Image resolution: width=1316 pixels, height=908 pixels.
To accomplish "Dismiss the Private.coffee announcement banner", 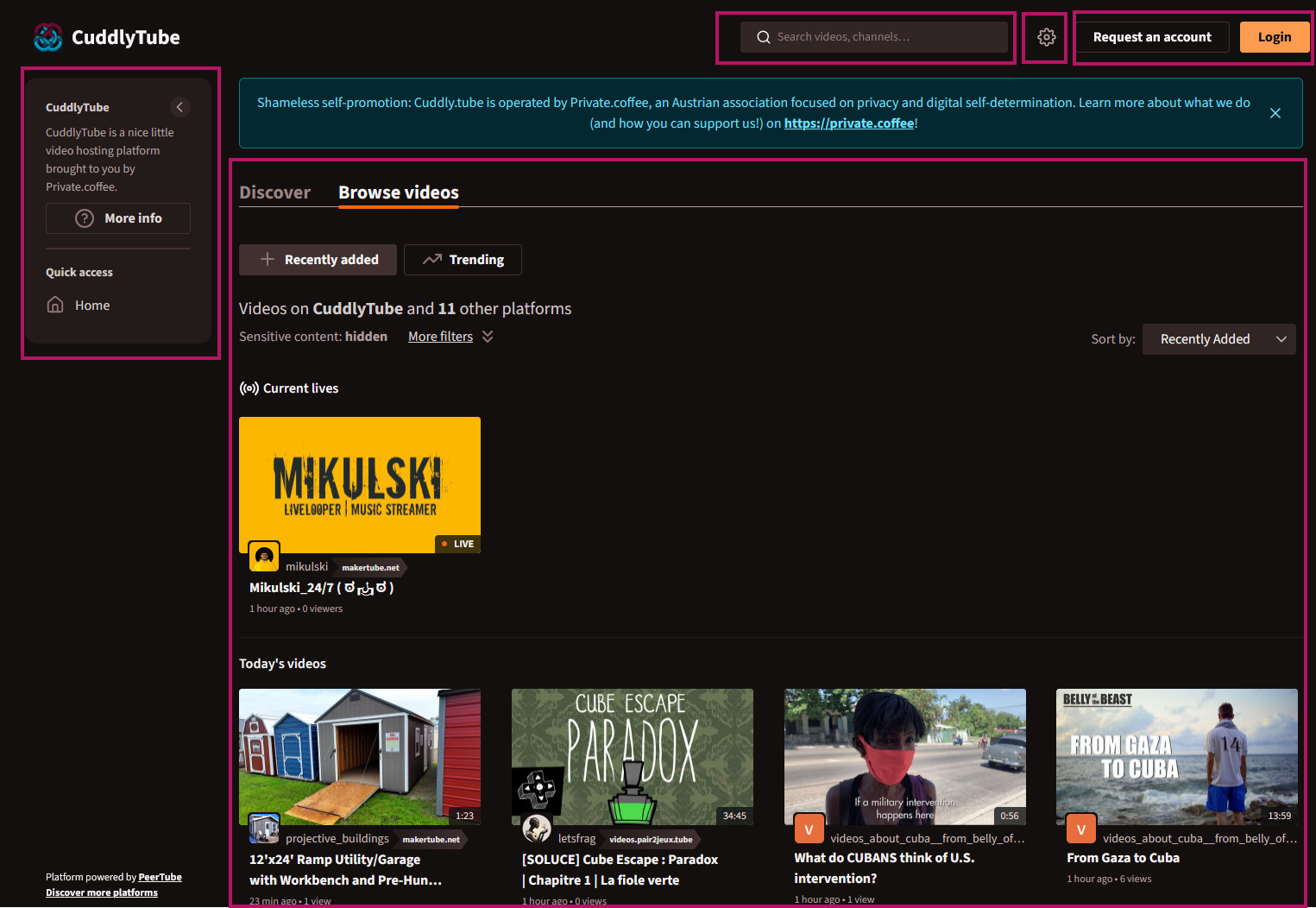I will coord(1275,113).
